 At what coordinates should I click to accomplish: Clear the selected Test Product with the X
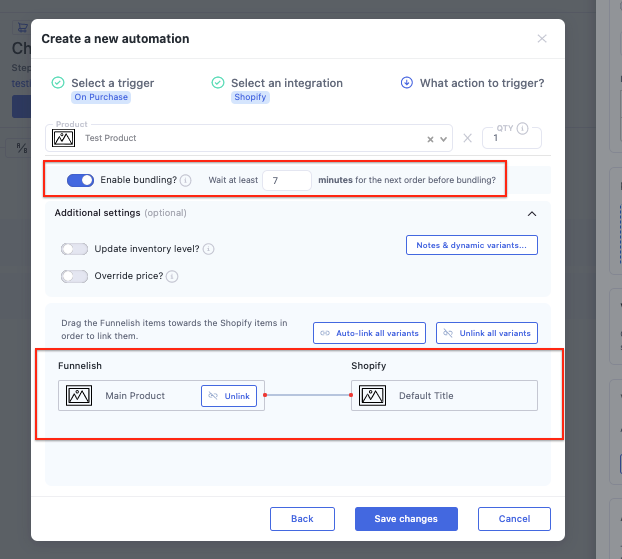pyautogui.click(x=431, y=139)
